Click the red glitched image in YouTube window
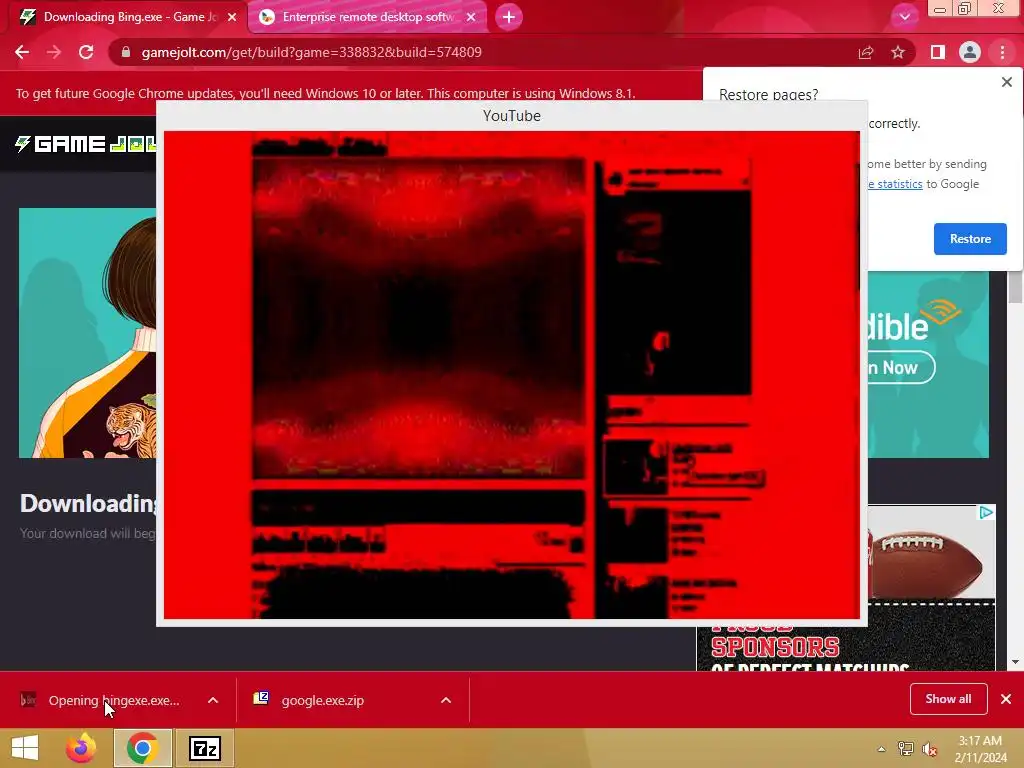 [511, 375]
